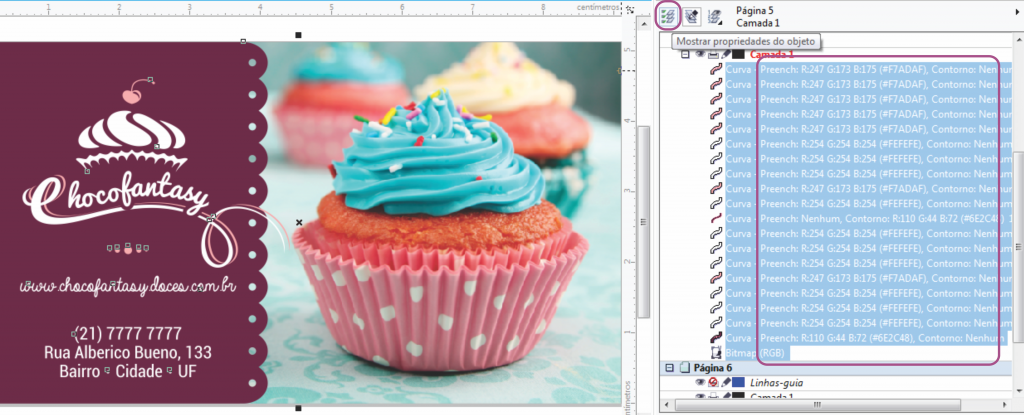Select the Linhas-guia layer name
The height and width of the screenshot is (415, 1024).
click(x=776, y=382)
